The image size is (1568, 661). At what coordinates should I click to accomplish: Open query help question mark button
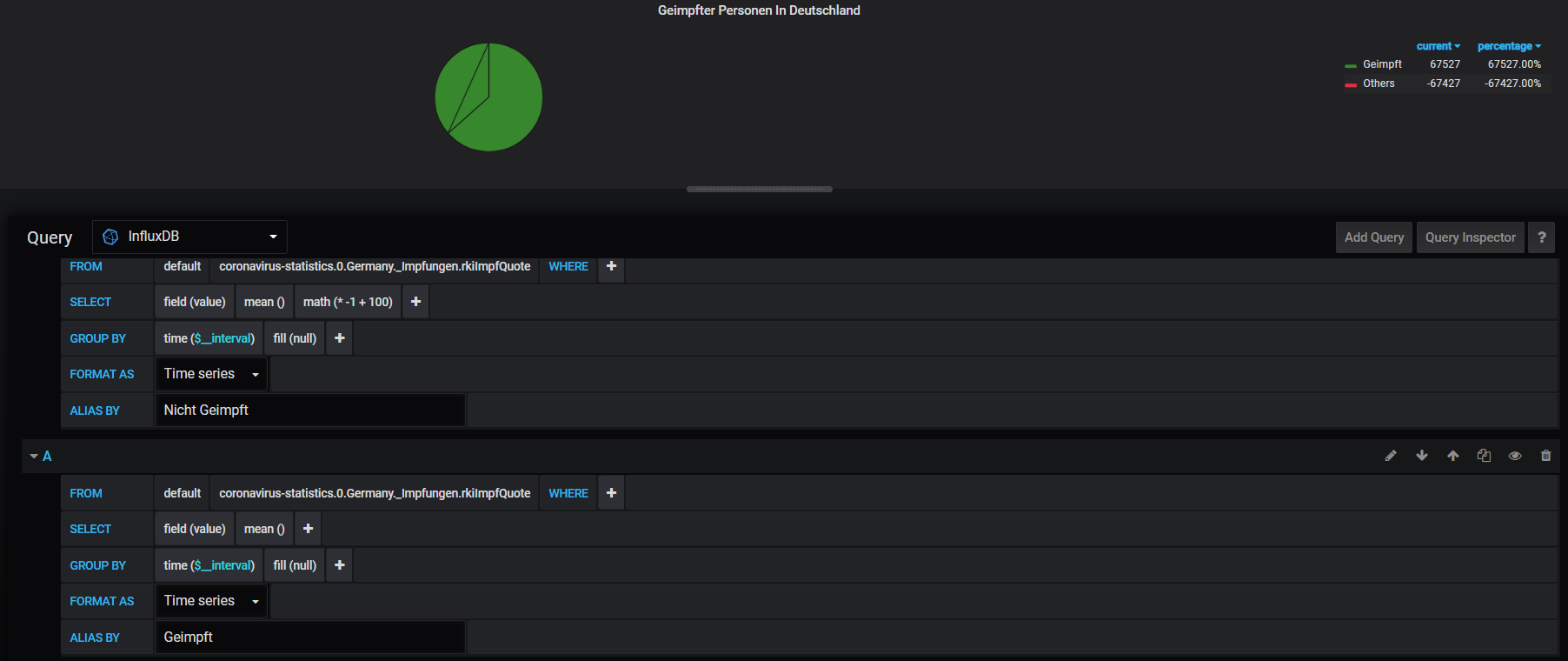point(1542,237)
